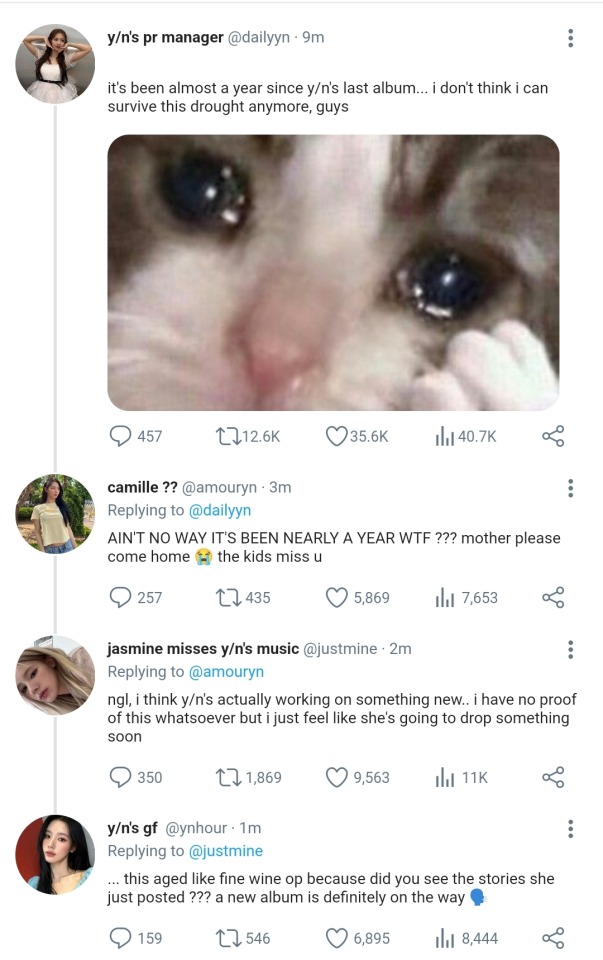Share the tweet from y/n's gf
This screenshot has height=960, width=603.
coord(553,938)
